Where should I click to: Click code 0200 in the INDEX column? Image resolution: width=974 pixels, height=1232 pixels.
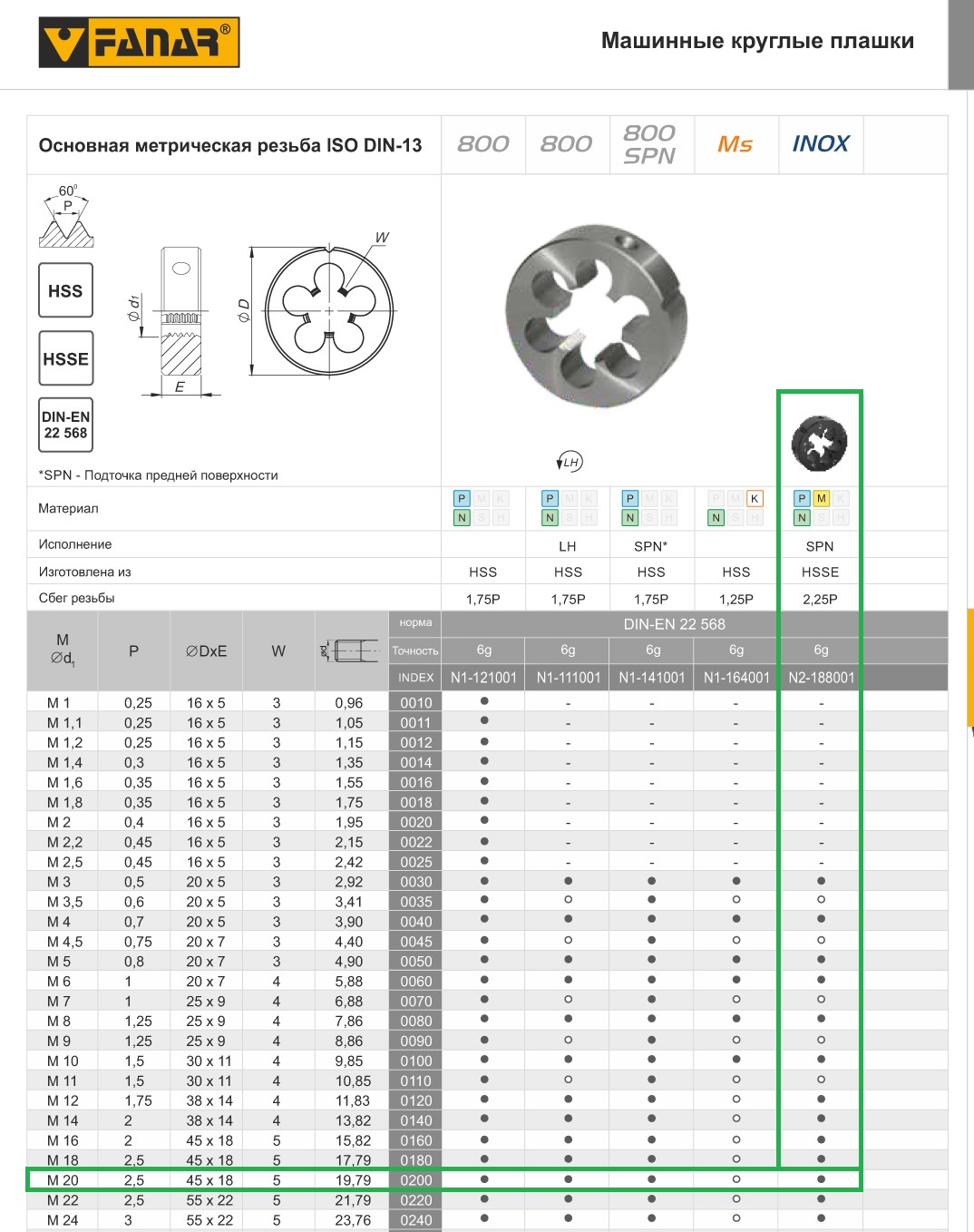[416, 1180]
